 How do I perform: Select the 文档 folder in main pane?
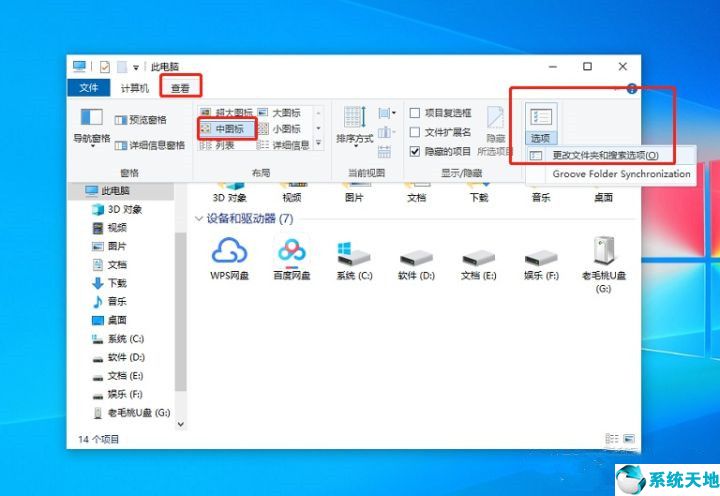tap(416, 193)
